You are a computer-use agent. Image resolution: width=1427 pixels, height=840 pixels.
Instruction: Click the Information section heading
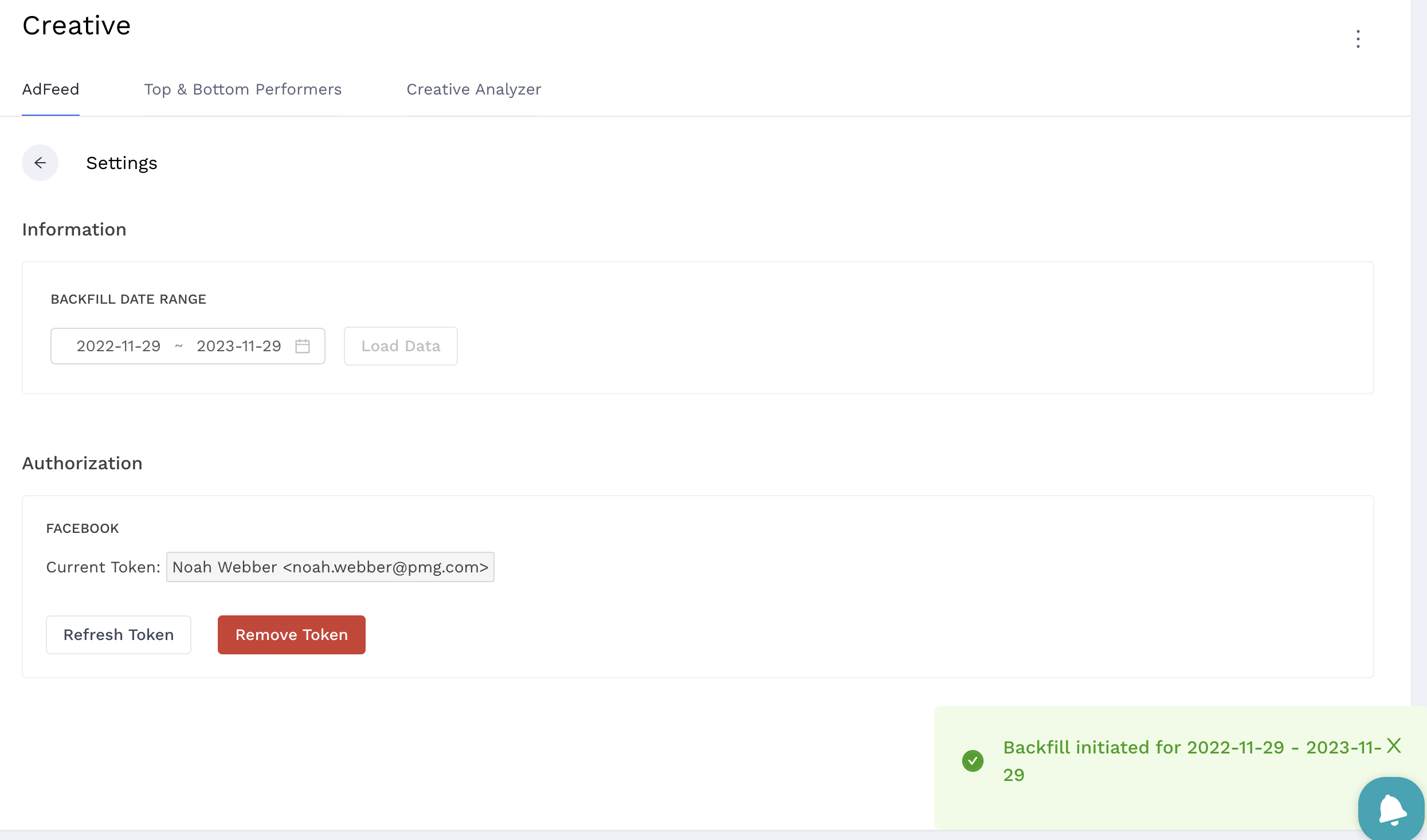pos(74,229)
